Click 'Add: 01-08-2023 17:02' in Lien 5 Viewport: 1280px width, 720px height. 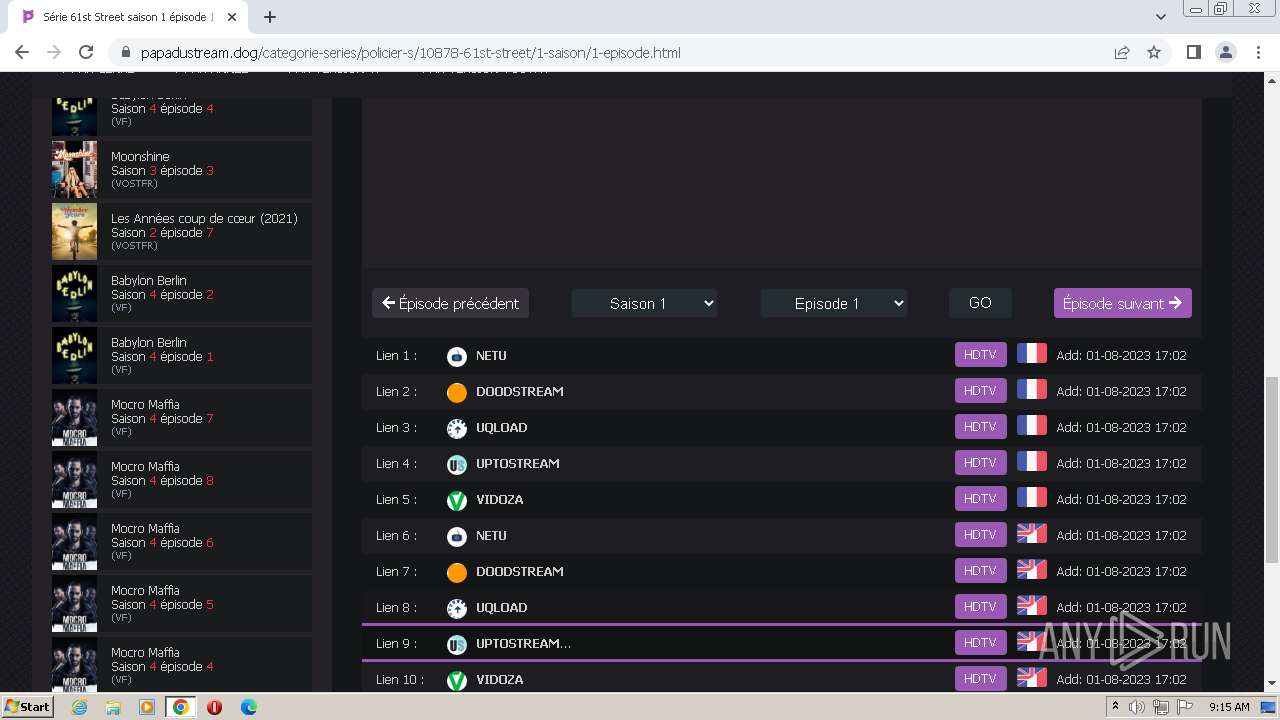click(x=1122, y=500)
